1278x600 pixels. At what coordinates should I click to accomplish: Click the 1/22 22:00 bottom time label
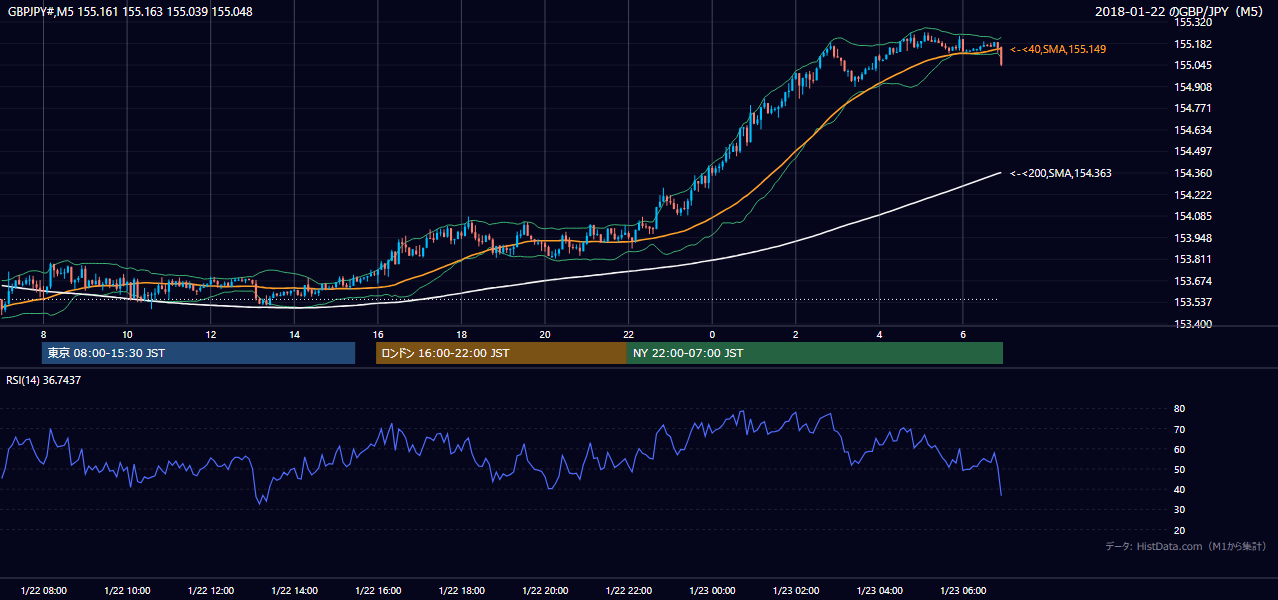tap(628, 591)
